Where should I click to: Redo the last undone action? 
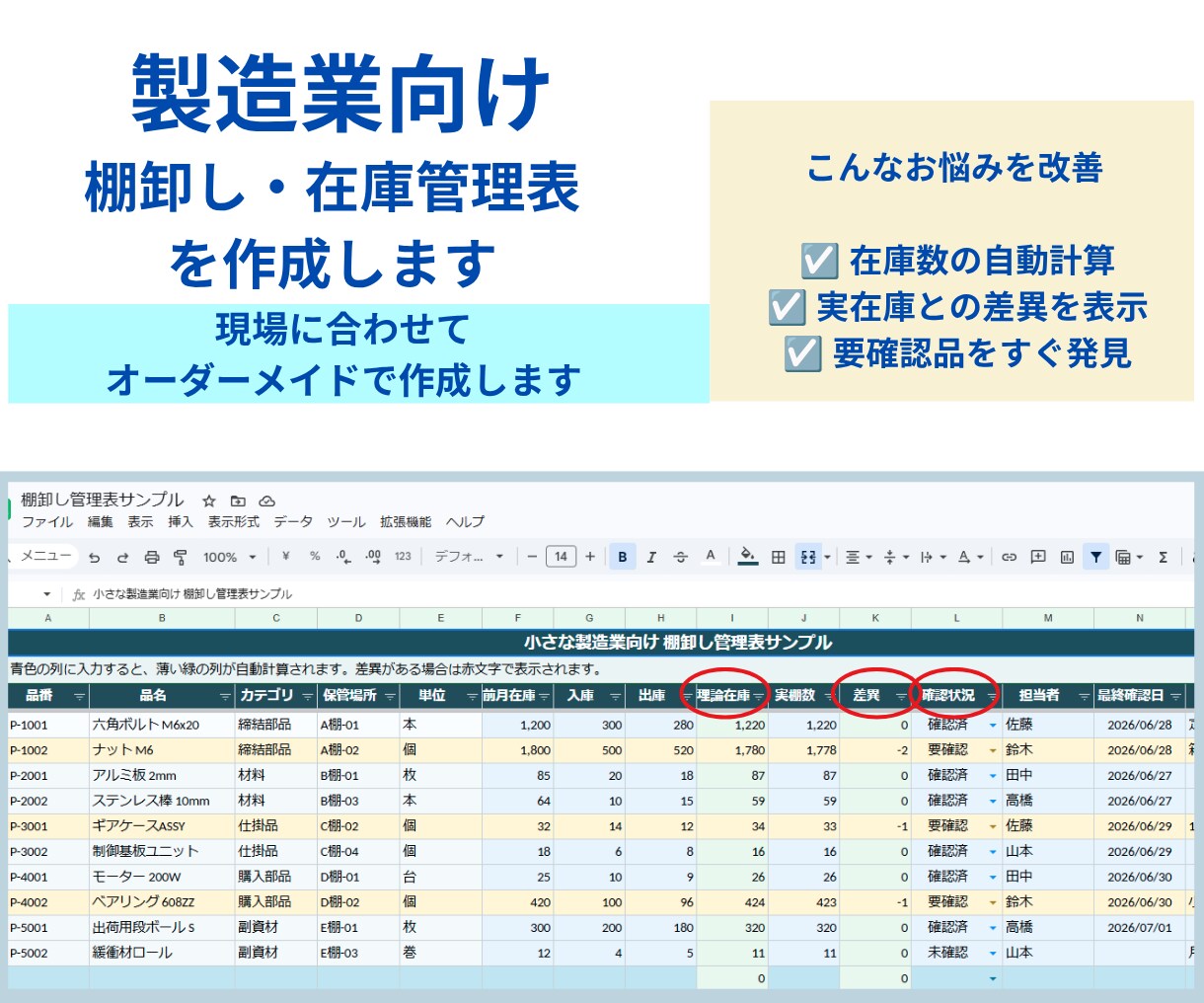pos(122,557)
